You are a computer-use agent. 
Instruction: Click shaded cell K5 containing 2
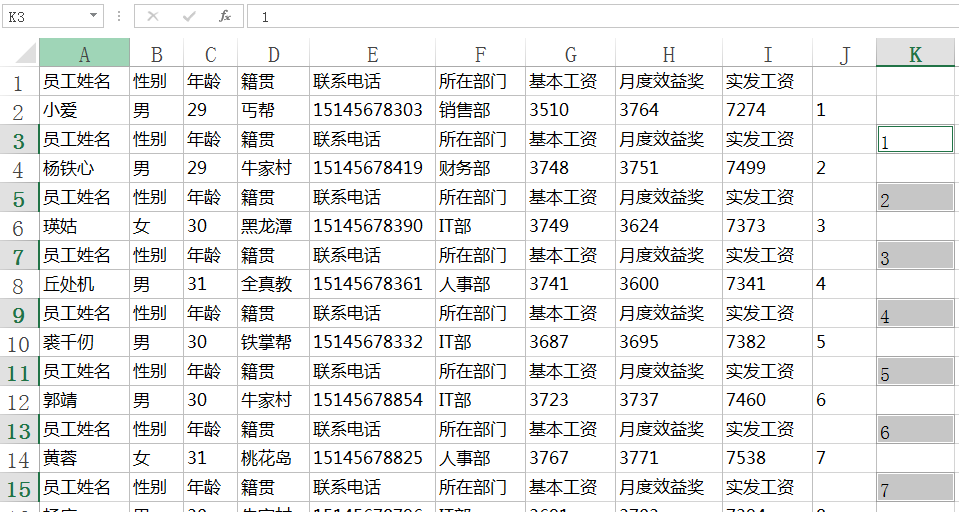(915, 198)
